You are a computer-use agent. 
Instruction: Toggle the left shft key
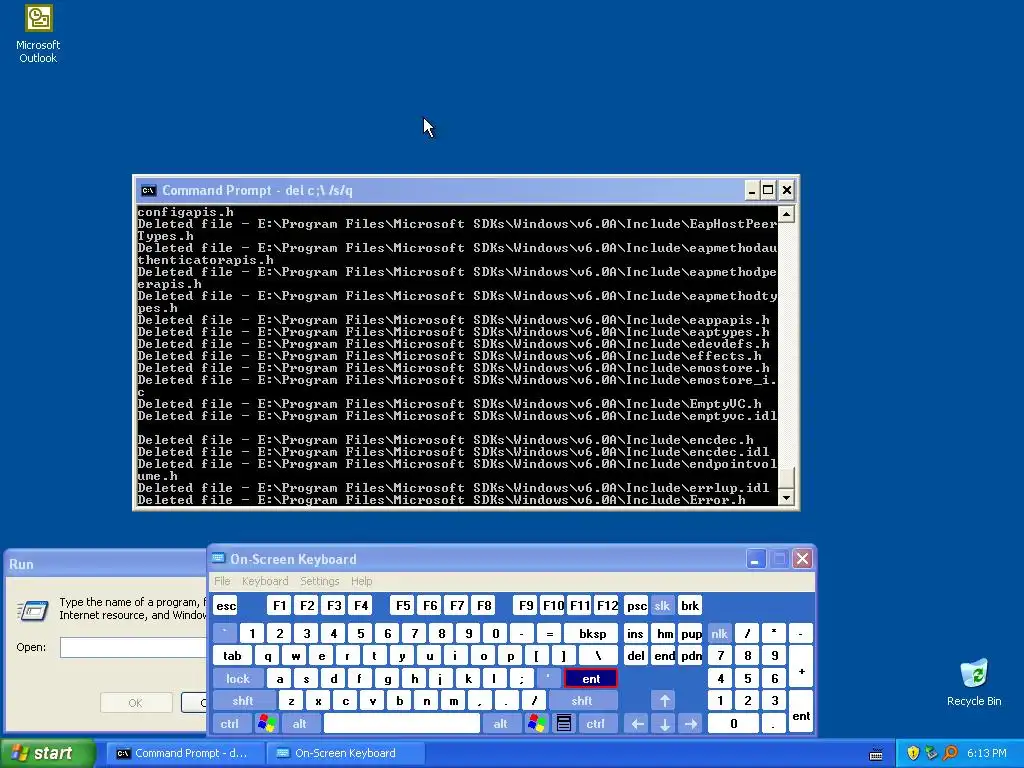pyautogui.click(x=242, y=701)
